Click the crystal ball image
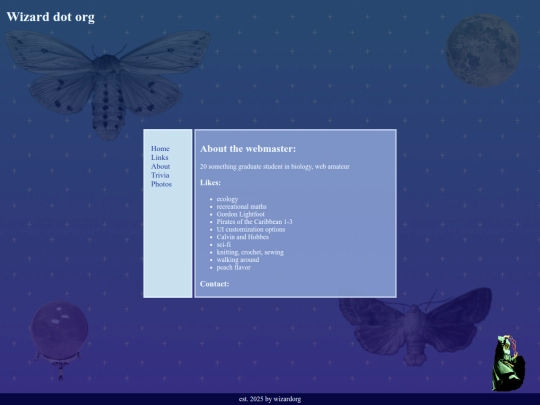Viewport: 540px width, 405px height. pos(60,340)
